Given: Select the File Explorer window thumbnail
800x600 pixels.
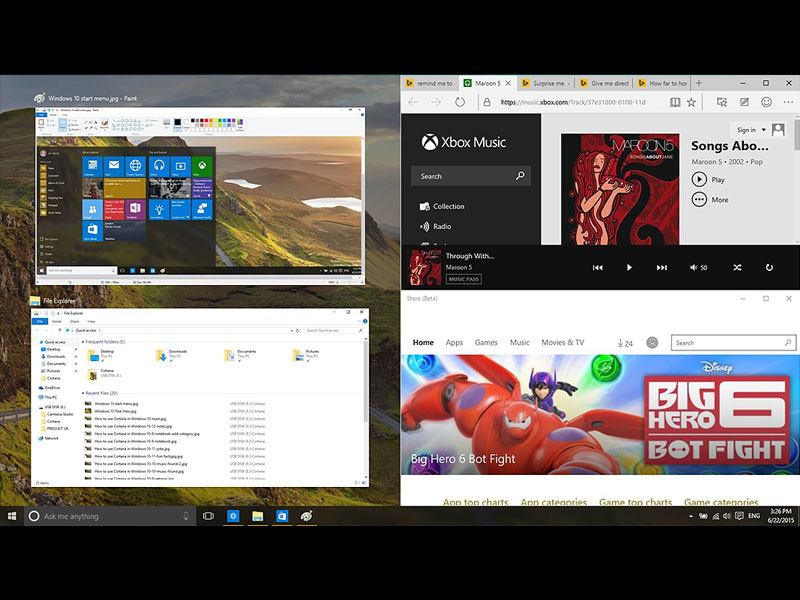Looking at the screenshot, I should click(200, 397).
